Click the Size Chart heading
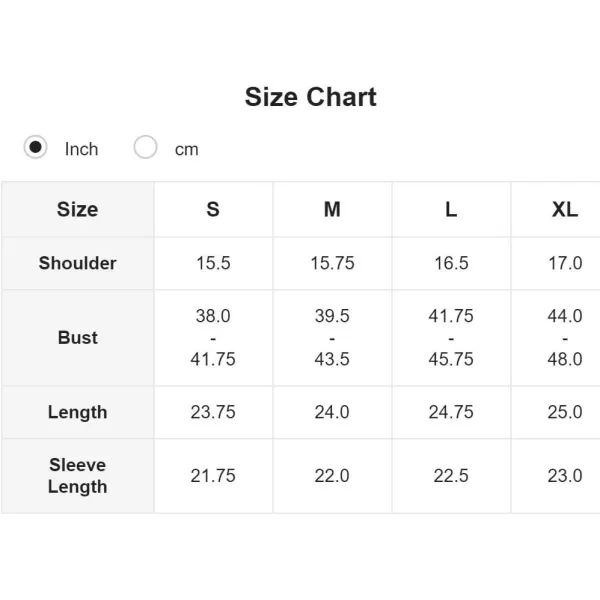The height and width of the screenshot is (600, 600). pyautogui.click(x=311, y=97)
